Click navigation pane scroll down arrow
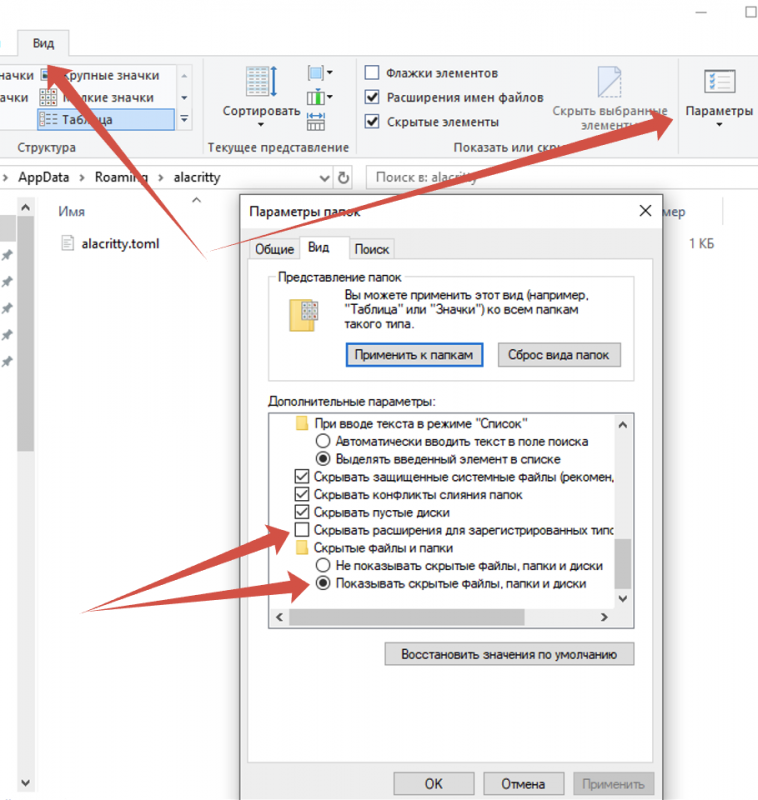The width and height of the screenshot is (758, 800). point(26,783)
